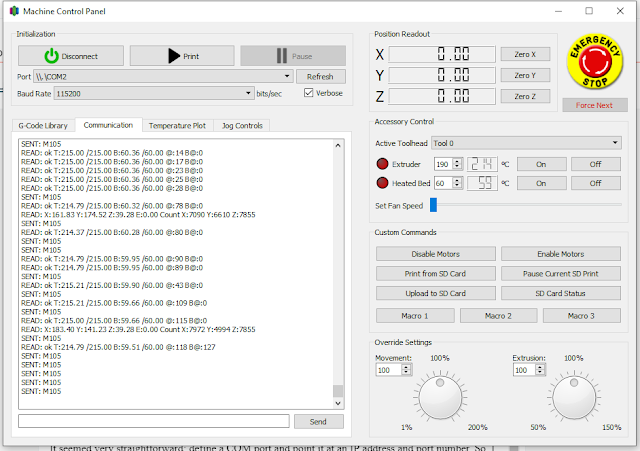The height and width of the screenshot is (451, 640).
Task: Click the Heated Bed temperature field showing 60
Action: 444,183
